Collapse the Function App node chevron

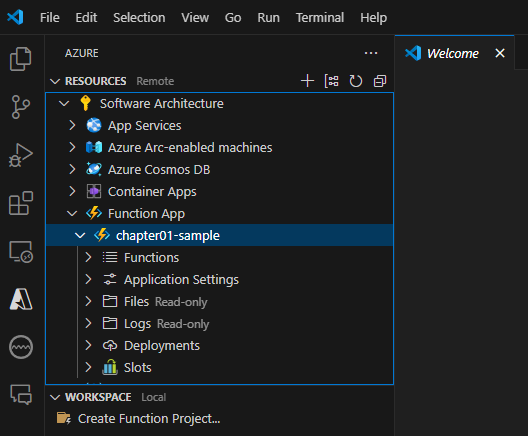click(72, 213)
